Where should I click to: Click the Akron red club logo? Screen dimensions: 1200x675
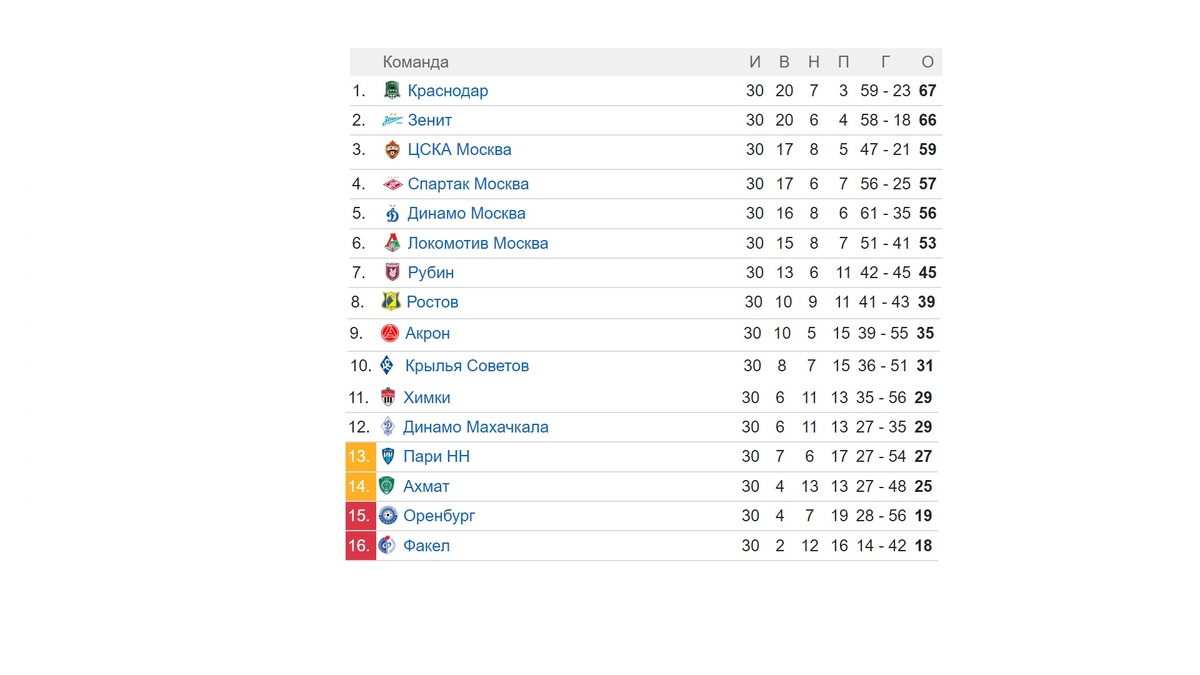tap(390, 333)
